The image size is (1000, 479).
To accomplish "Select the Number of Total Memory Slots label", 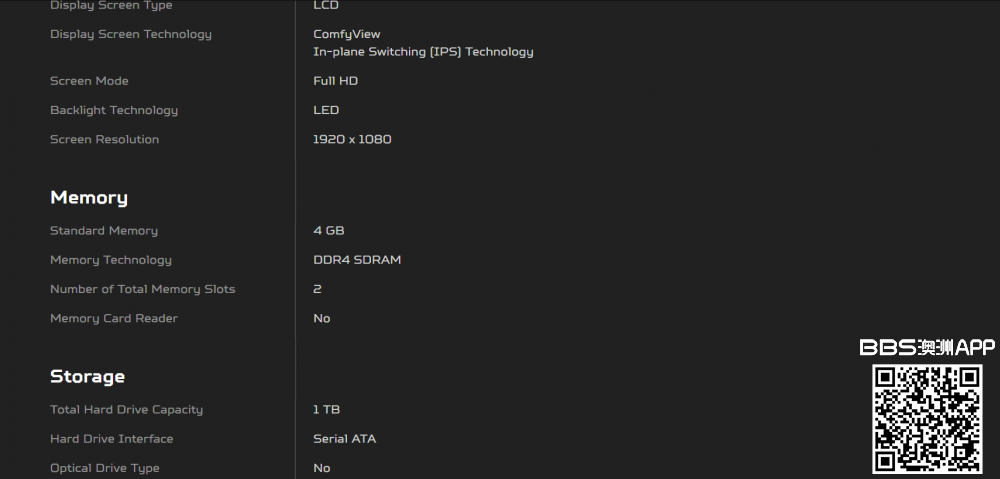I will pos(143,289).
